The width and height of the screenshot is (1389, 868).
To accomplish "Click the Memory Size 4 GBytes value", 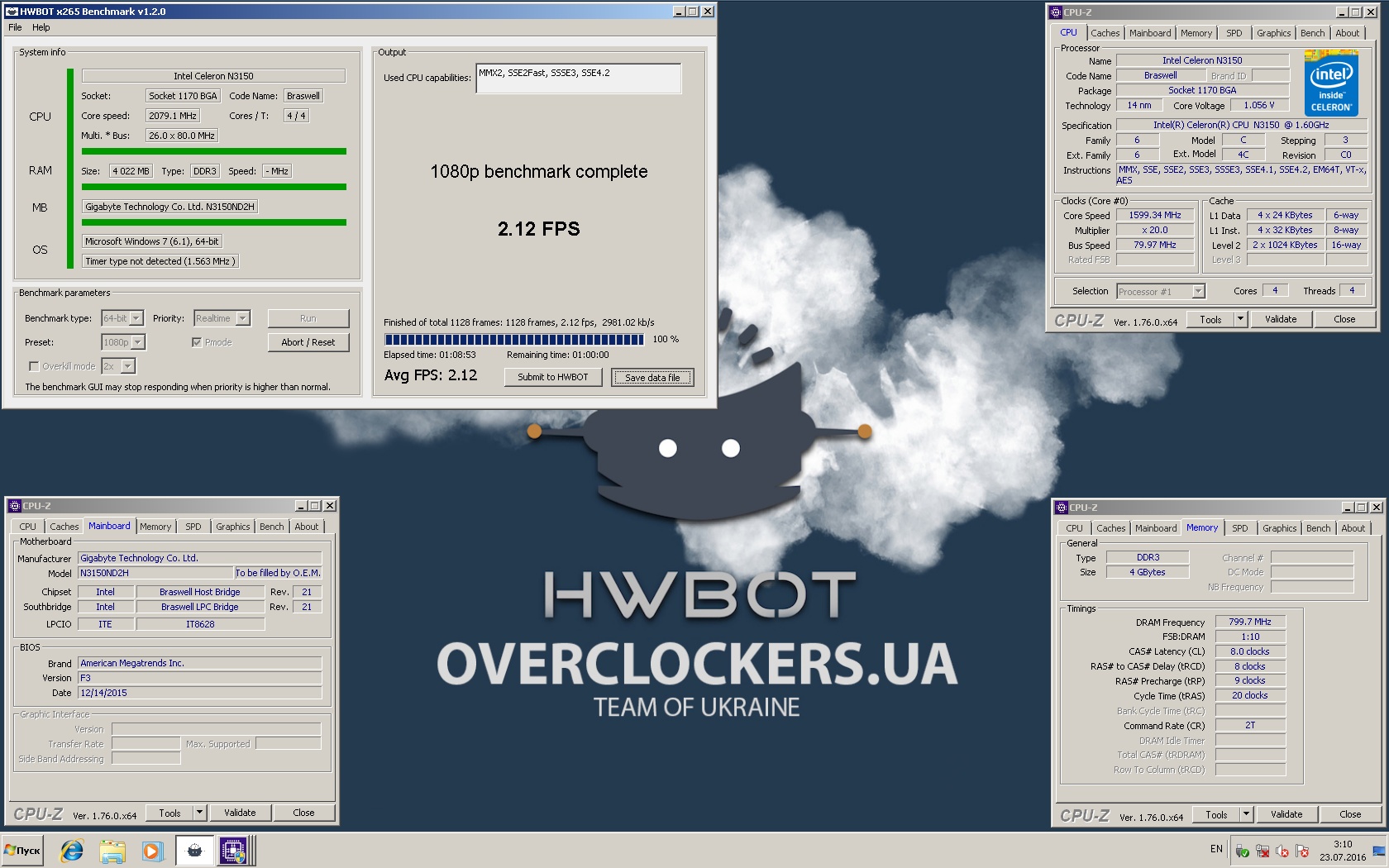I will click(x=1147, y=572).
